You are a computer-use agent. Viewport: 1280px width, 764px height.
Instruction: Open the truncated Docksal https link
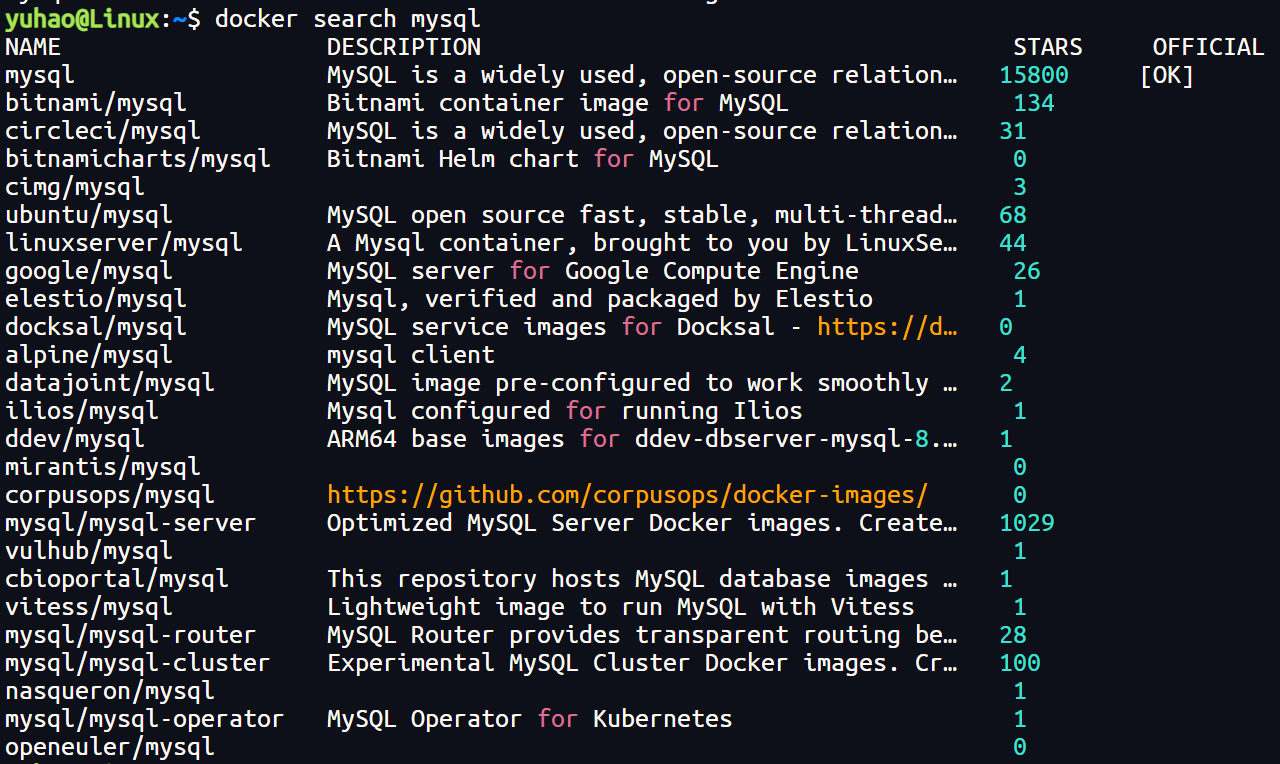click(x=888, y=327)
